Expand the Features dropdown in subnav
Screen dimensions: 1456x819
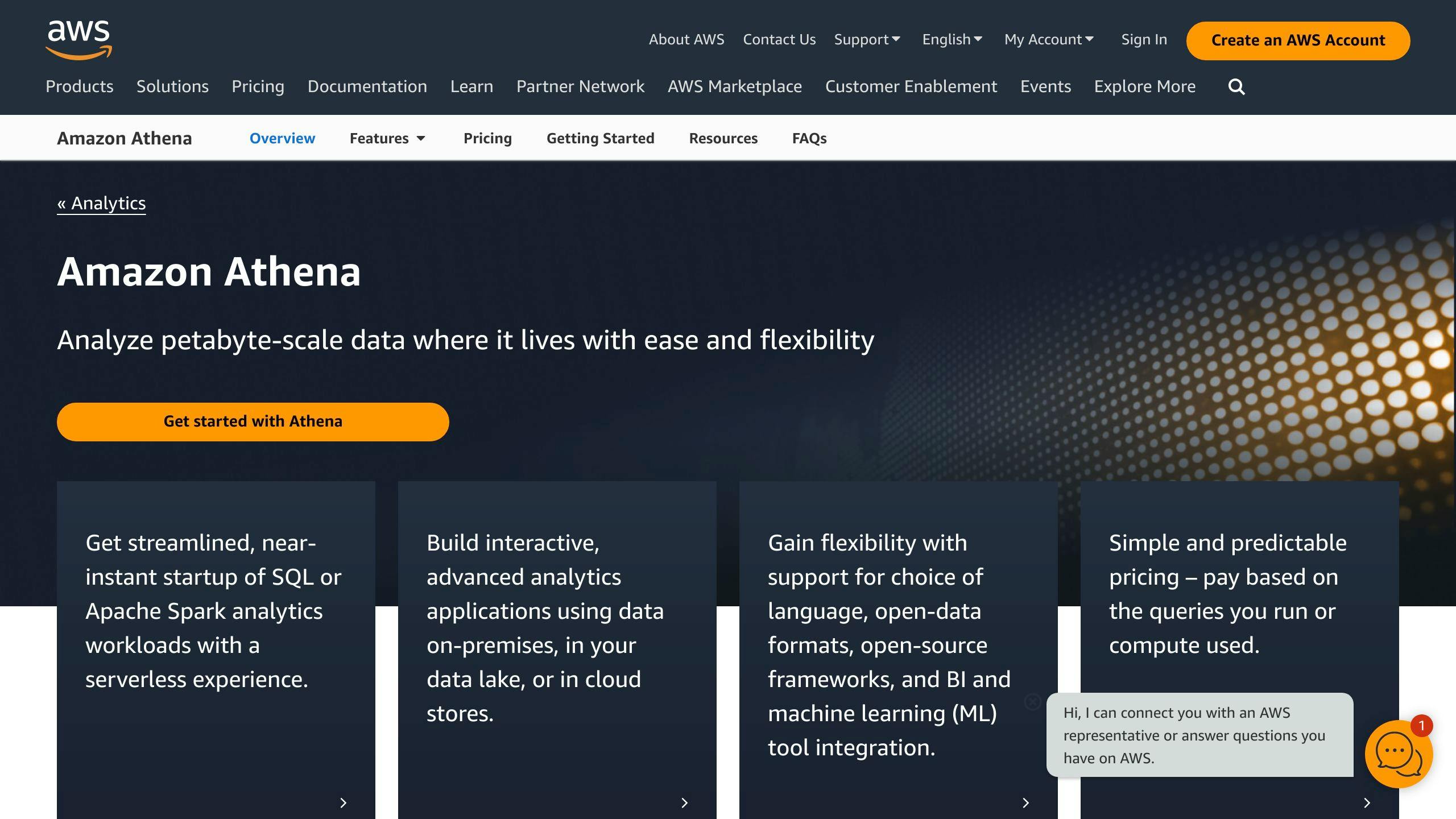click(388, 138)
